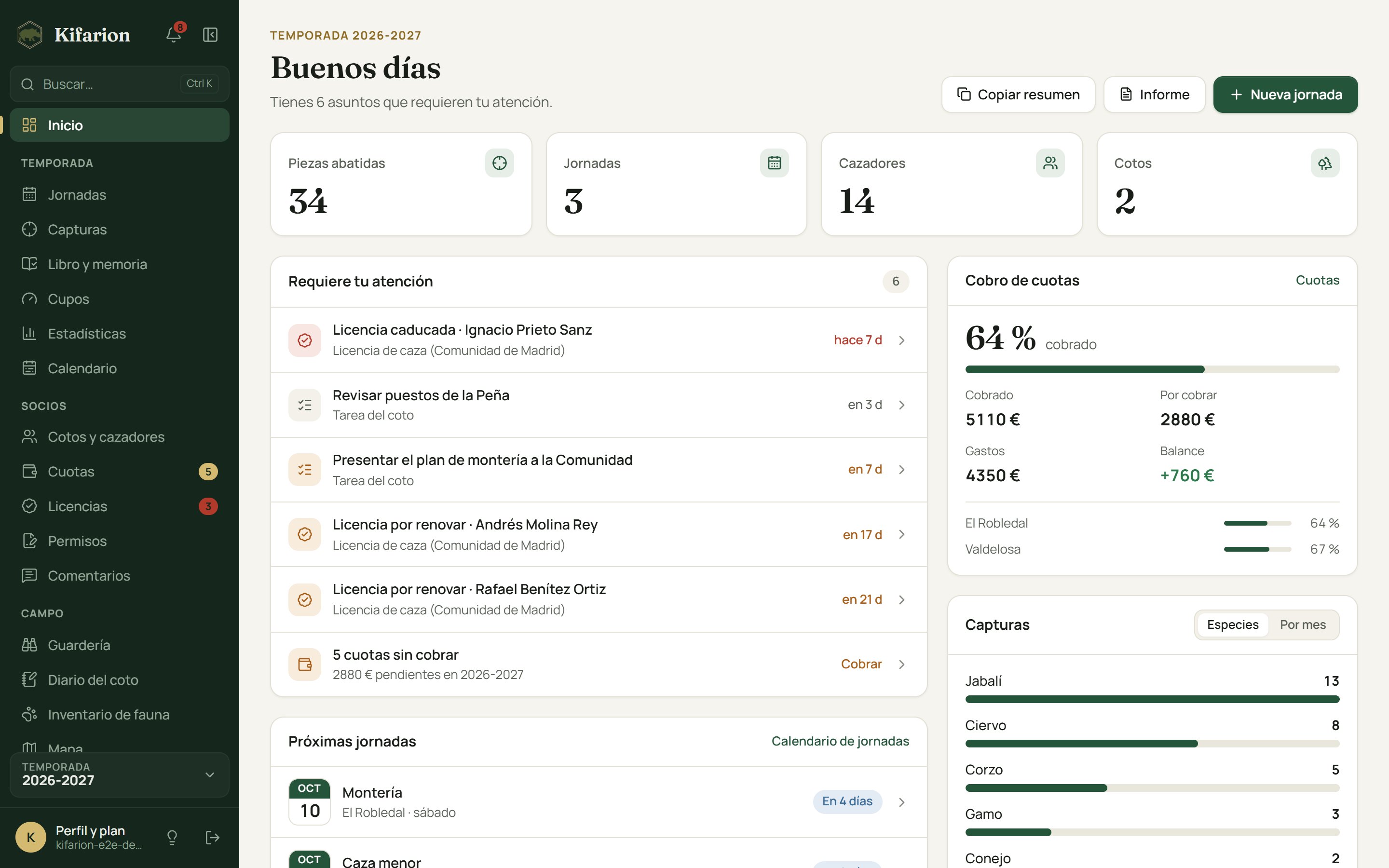Open Cotos y cazadores in sidebar
The image size is (1389, 868).
[x=120, y=437]
